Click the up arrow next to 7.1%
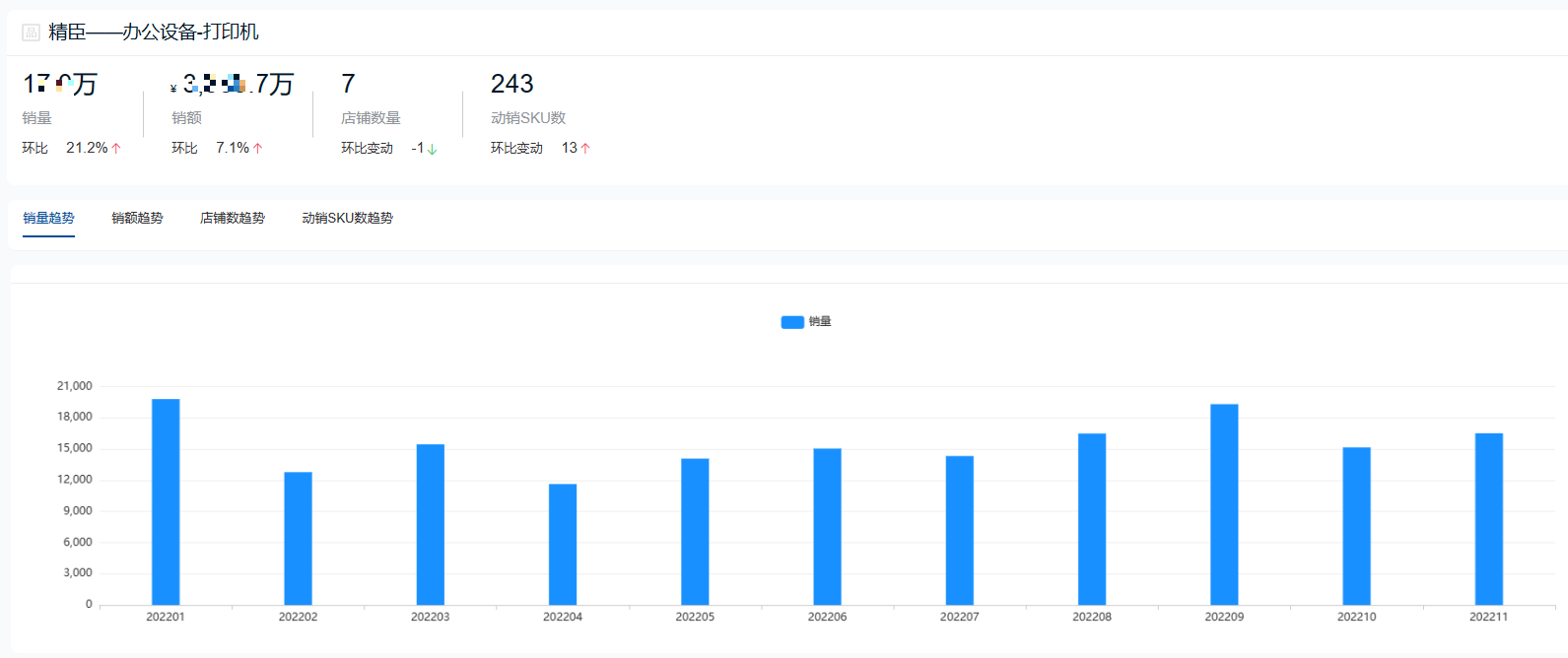 (x=258, y=149)
